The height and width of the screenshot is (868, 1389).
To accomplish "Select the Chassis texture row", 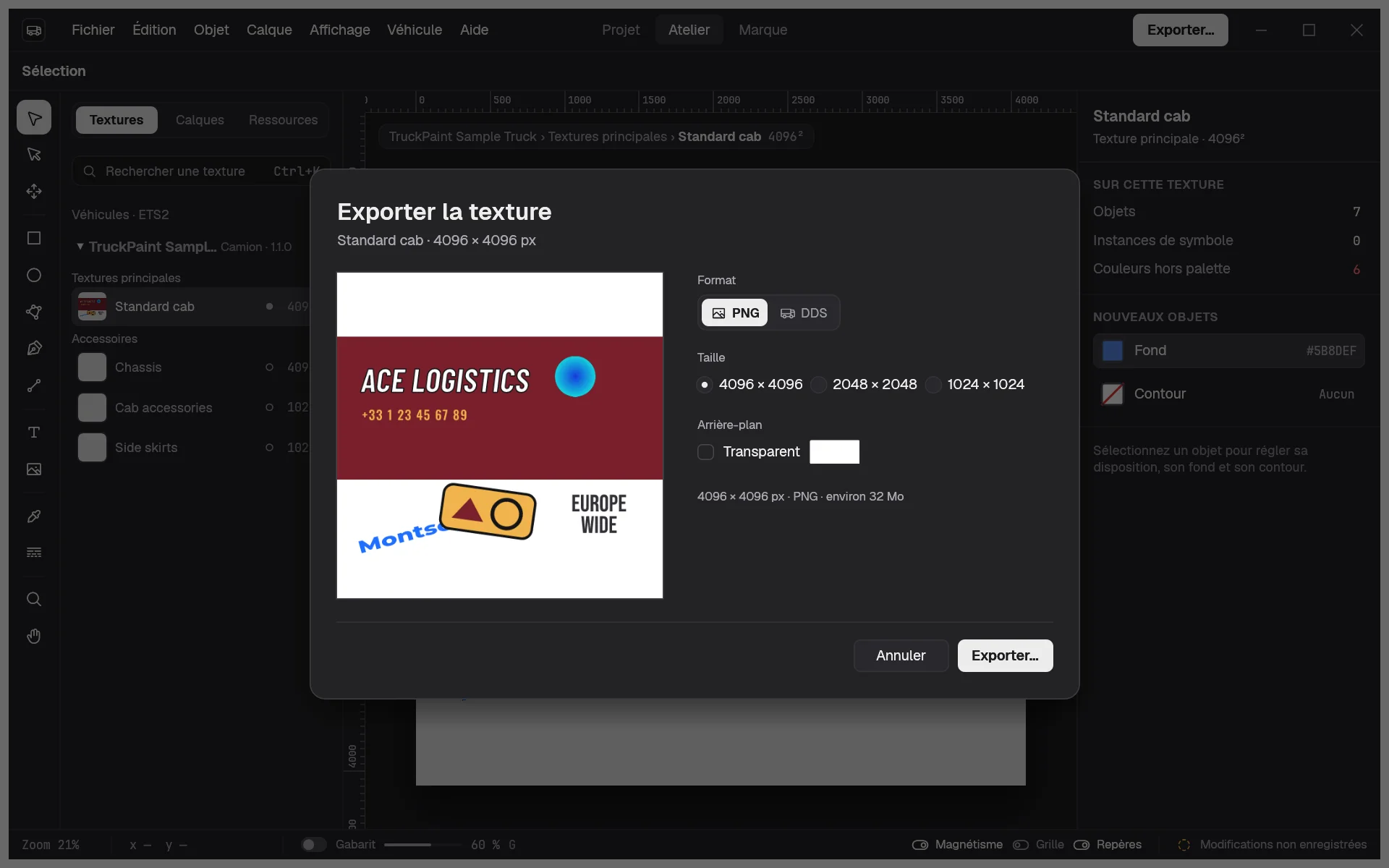I will (192, 367).
